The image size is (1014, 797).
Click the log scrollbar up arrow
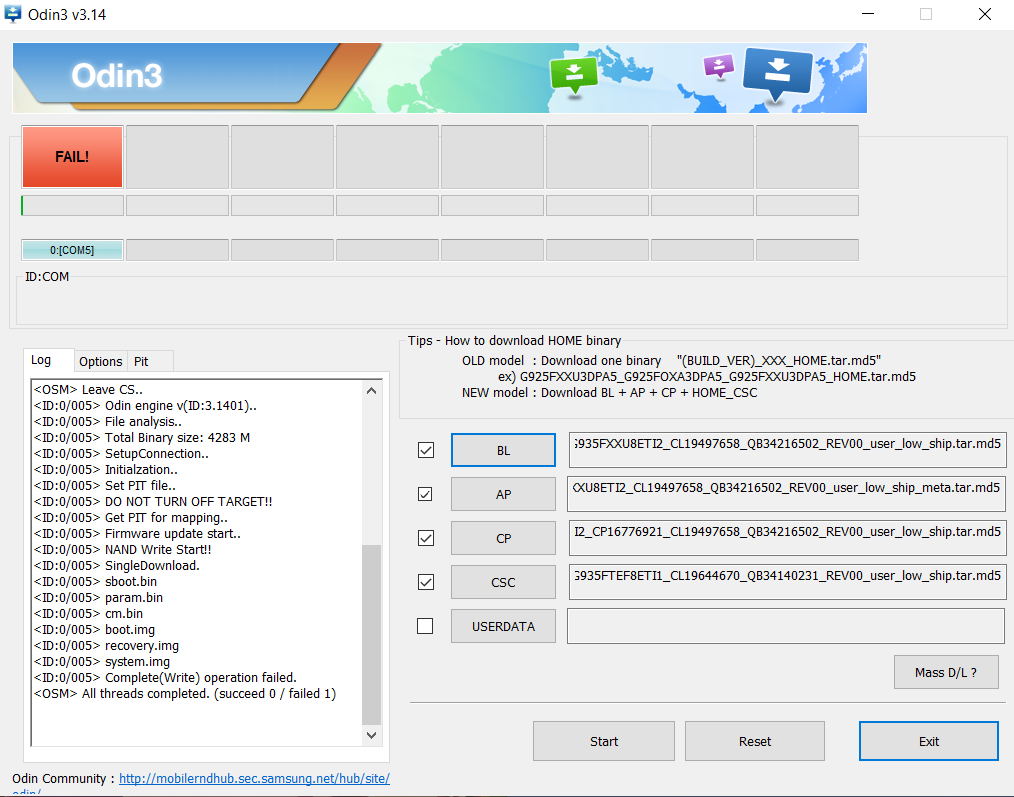(x=371, y=391)
